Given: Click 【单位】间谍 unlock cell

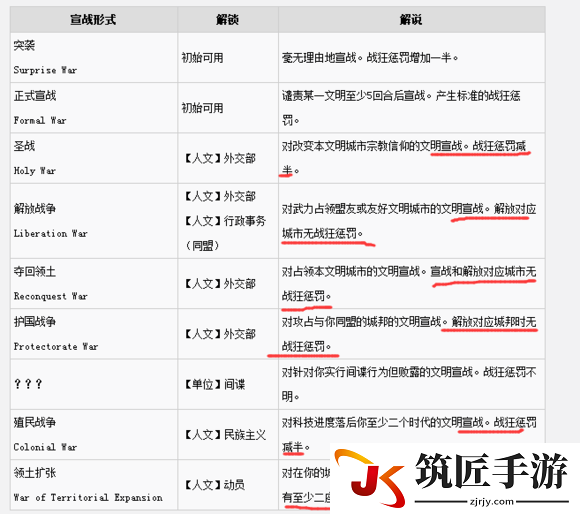Looking at the screenshot, I should coord(215,385).
